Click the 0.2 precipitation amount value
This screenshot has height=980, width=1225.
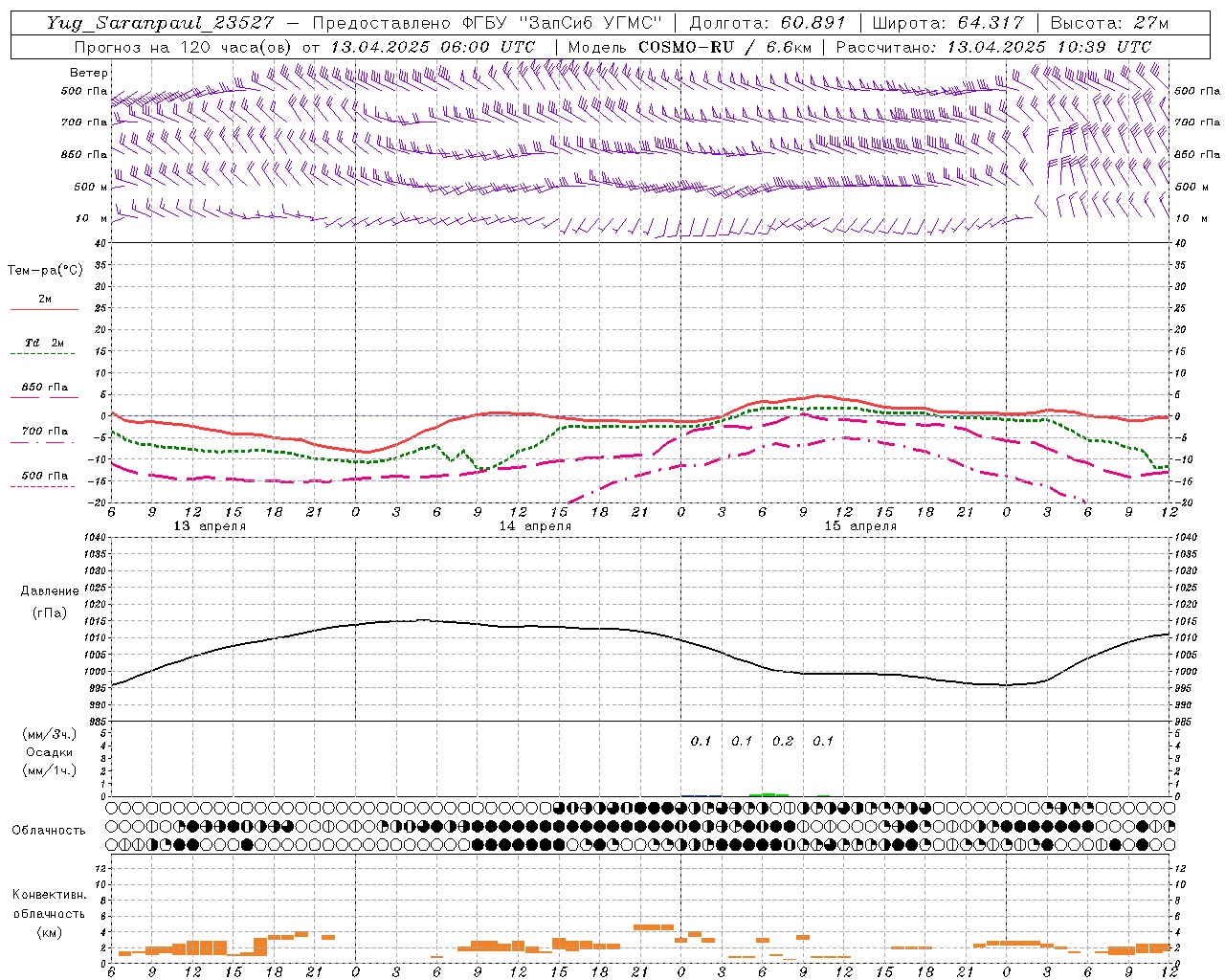pyautogui.click(x=783, y=741)
